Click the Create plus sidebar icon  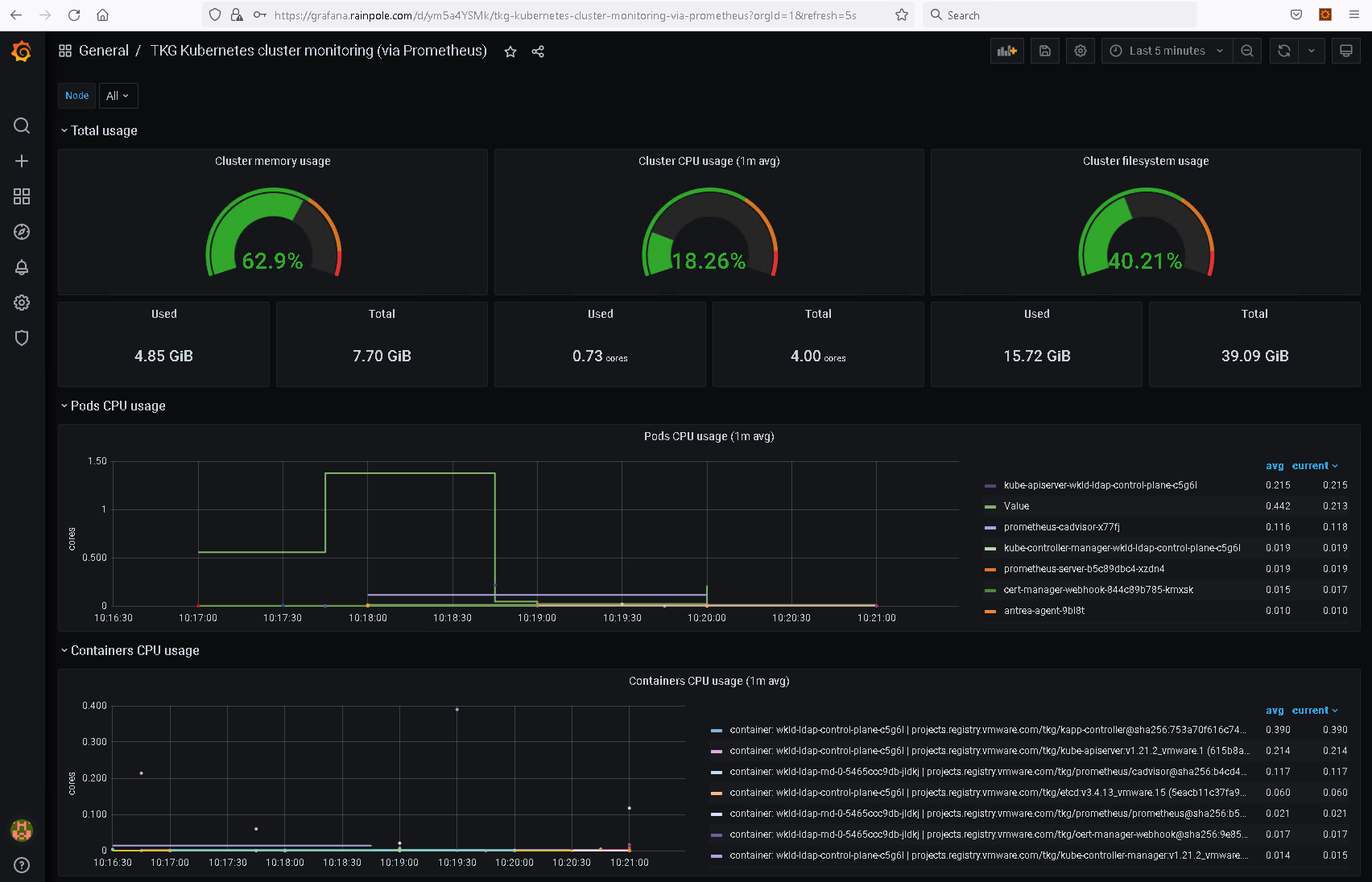point(22,161)
